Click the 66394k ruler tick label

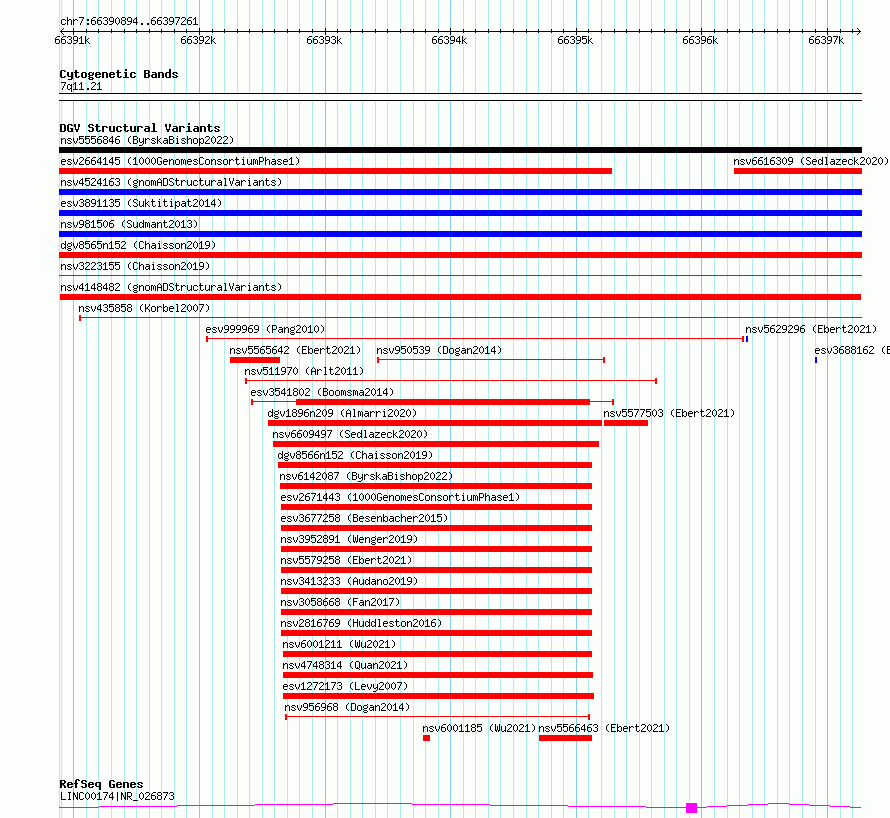click(x=449, y=40)
